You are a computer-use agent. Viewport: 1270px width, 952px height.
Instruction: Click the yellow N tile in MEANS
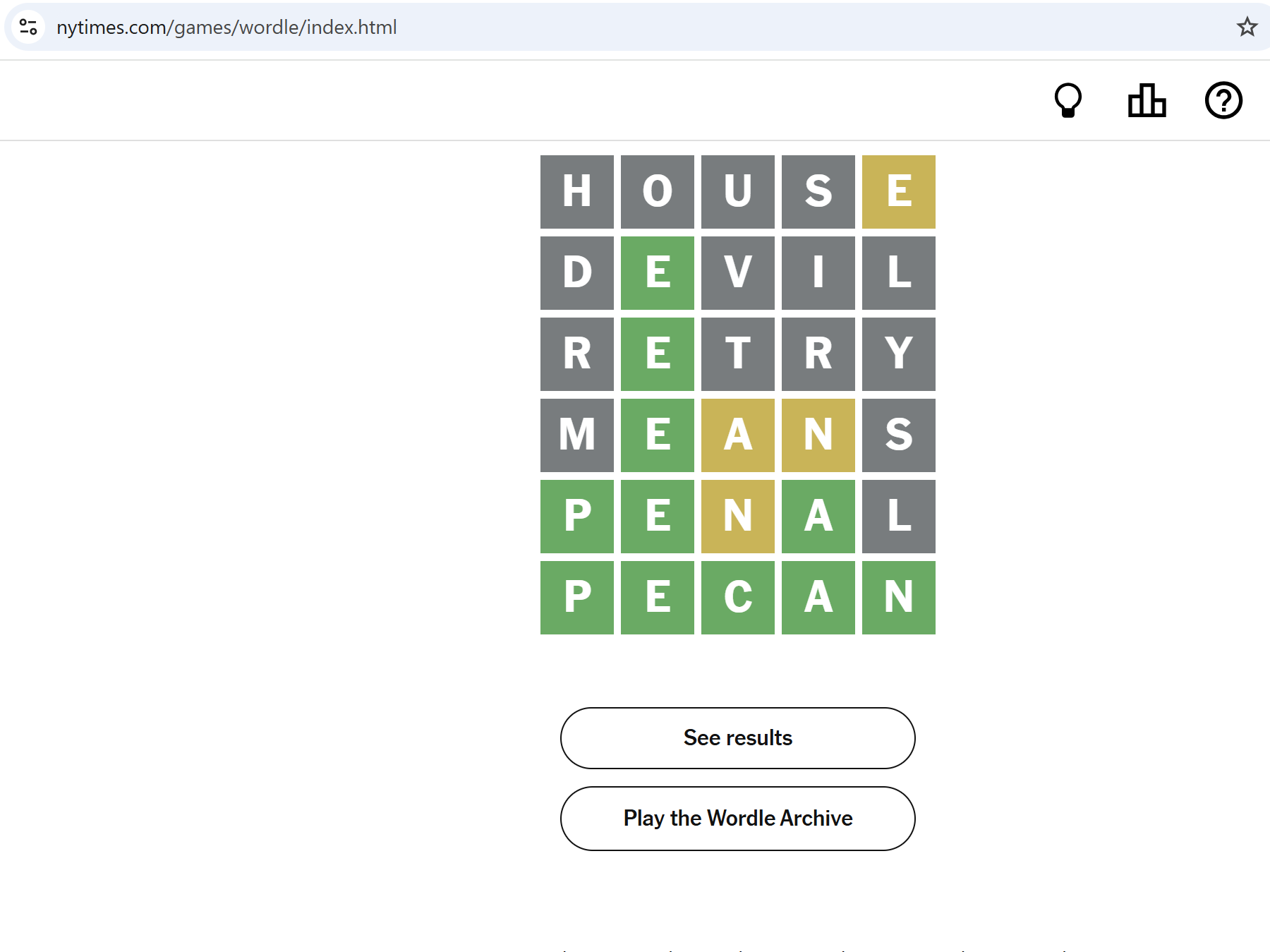pyautogui.click(x=818, y=435)
